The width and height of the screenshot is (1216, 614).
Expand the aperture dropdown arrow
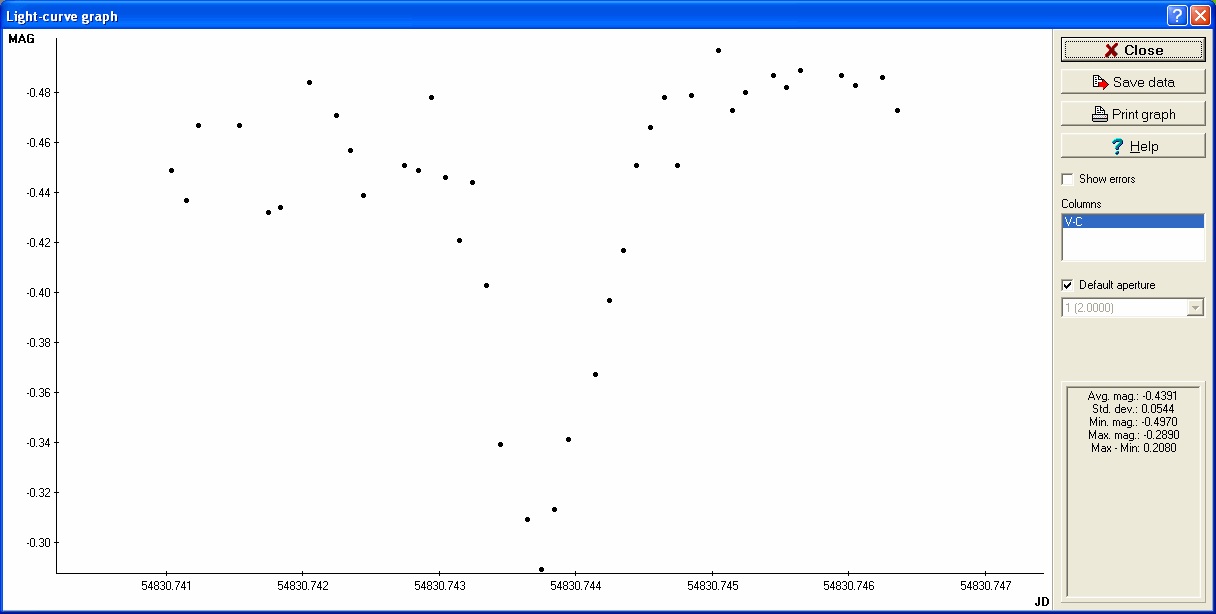[x=1195, y=308]
